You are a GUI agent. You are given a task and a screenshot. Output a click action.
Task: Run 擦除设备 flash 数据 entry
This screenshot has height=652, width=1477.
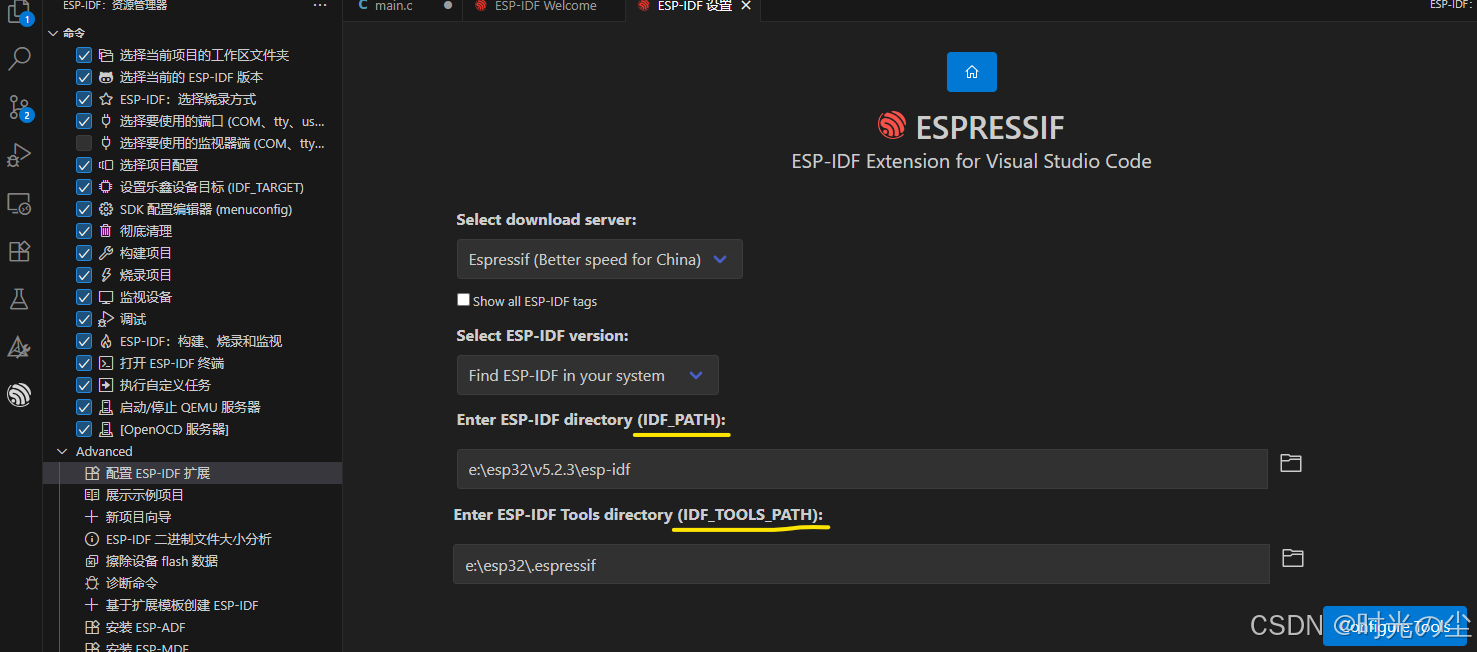(x=193, y=561)
